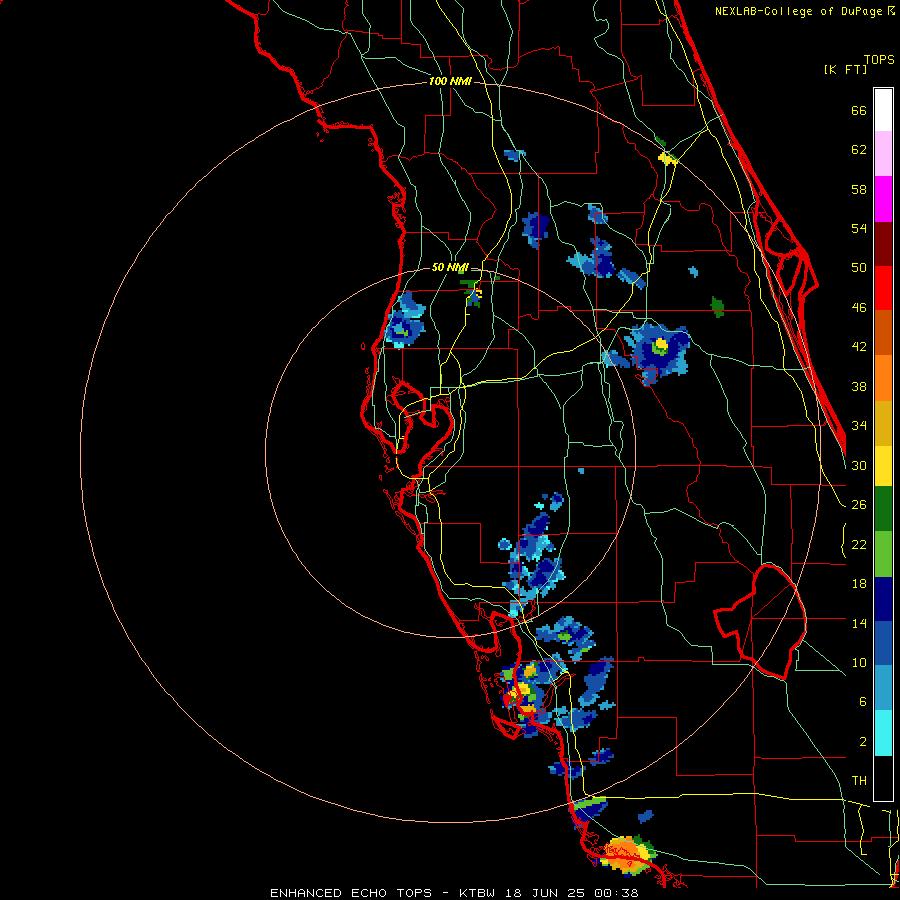Select the '18' legend value
The height and width of the screenshot is (900, 900).
859,584
